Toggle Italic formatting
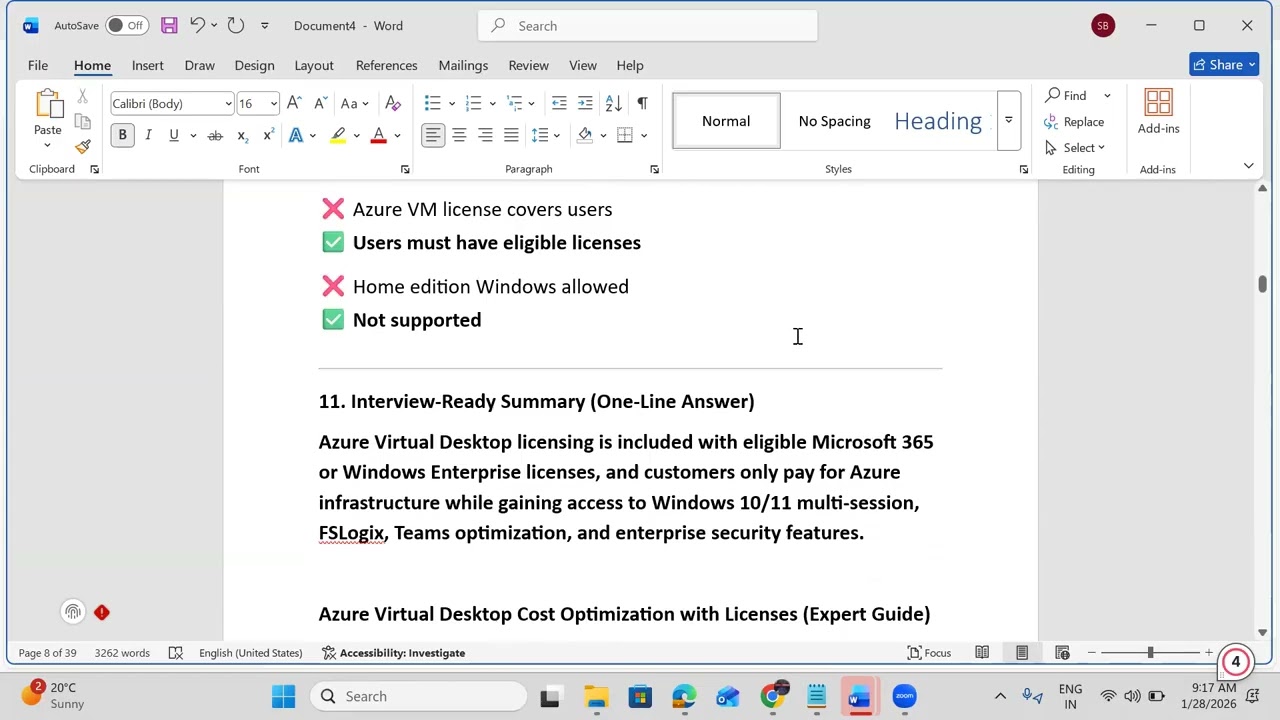 point(148,135)
